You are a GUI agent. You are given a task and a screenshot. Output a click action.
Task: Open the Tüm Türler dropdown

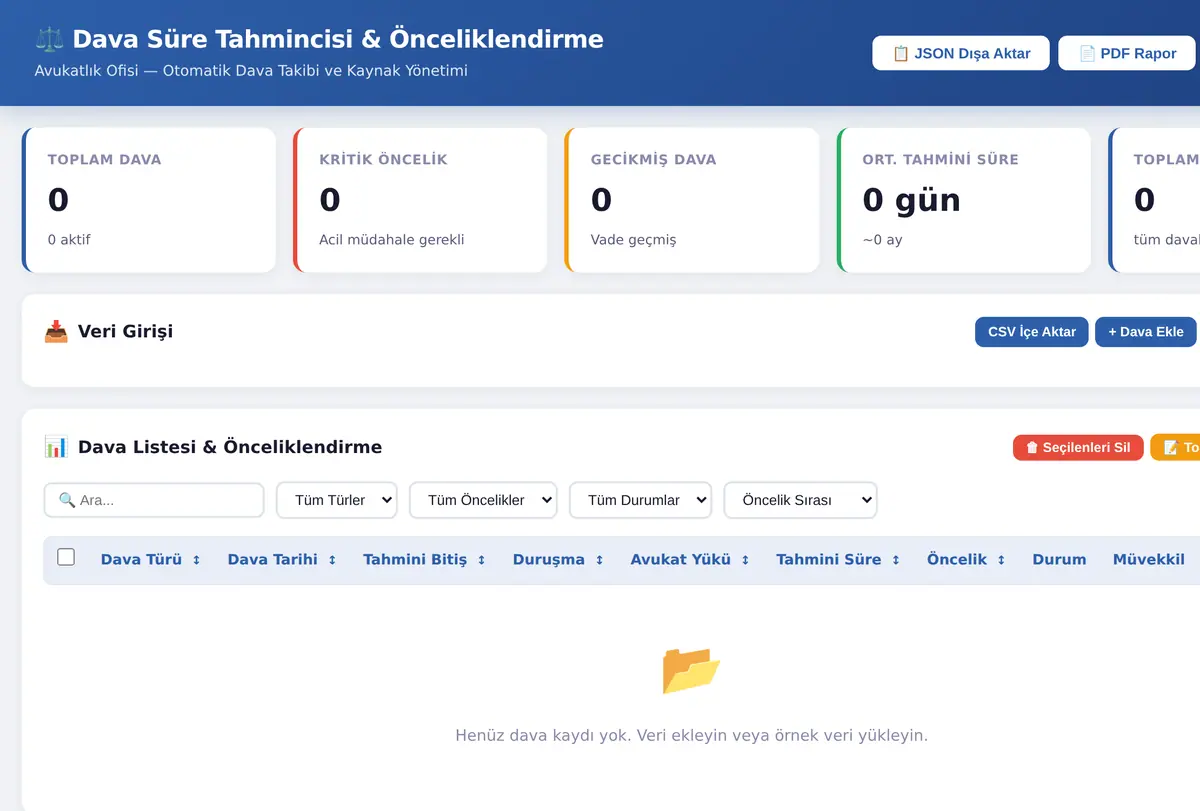pos(337,500)
